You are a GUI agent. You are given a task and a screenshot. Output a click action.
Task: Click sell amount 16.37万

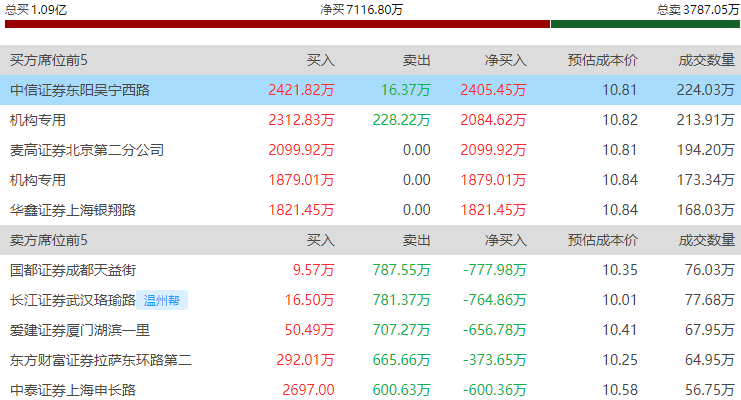tap(405, 90)
